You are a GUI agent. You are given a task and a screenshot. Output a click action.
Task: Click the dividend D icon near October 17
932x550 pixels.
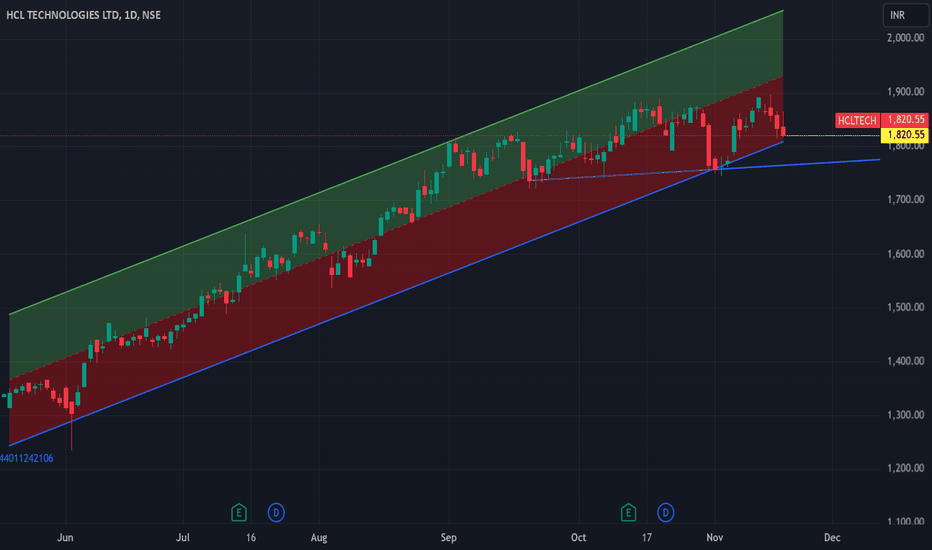666,512
